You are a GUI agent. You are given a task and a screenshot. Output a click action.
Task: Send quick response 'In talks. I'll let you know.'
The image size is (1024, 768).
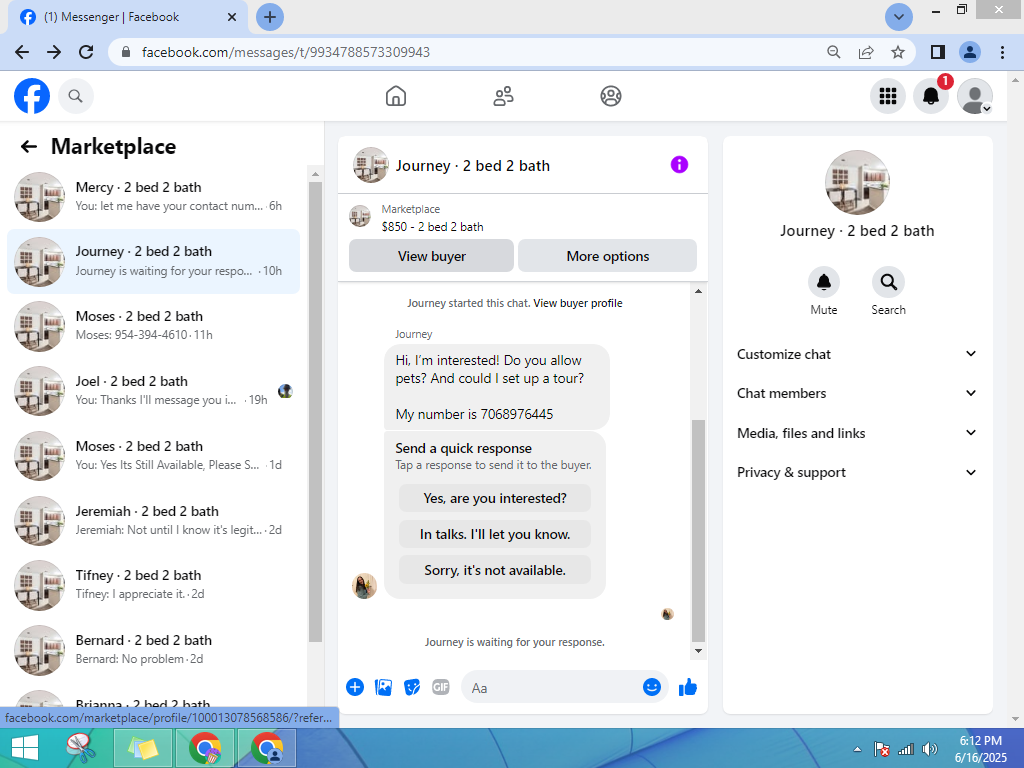pyautogui.click(x=495, y=534)
